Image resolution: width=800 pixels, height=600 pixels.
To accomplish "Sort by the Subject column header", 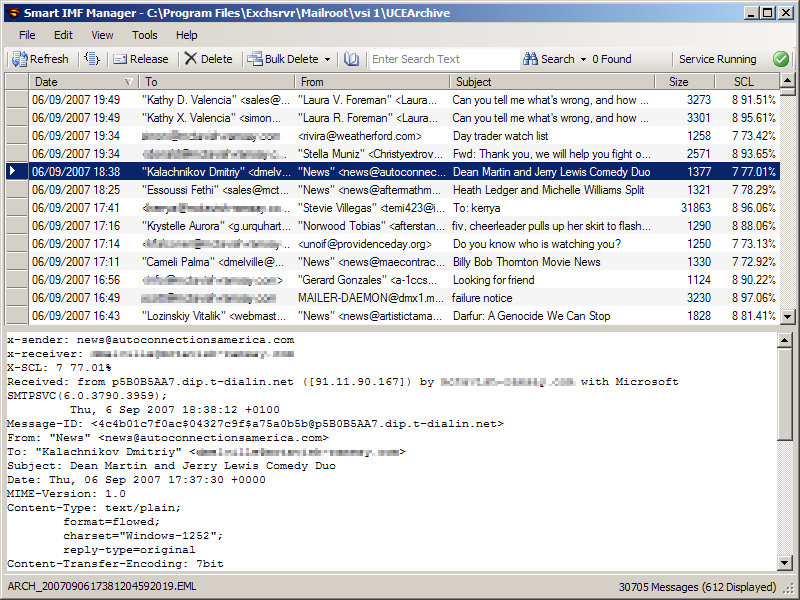I will (x=552, y=82).
